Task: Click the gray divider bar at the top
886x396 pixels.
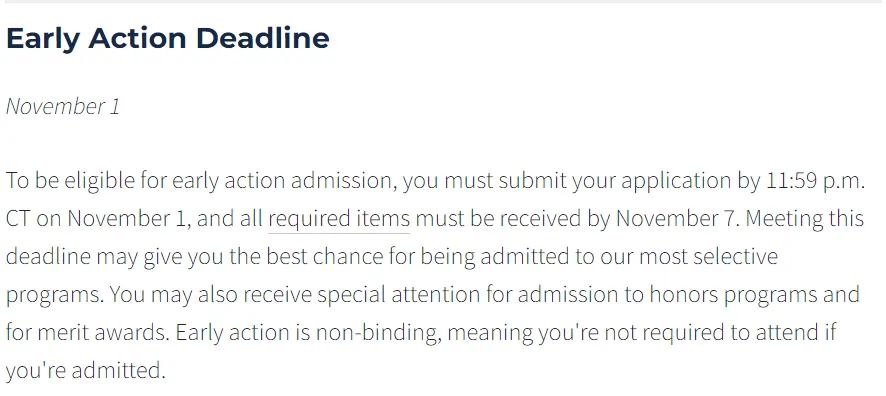Action: (443, 2)
